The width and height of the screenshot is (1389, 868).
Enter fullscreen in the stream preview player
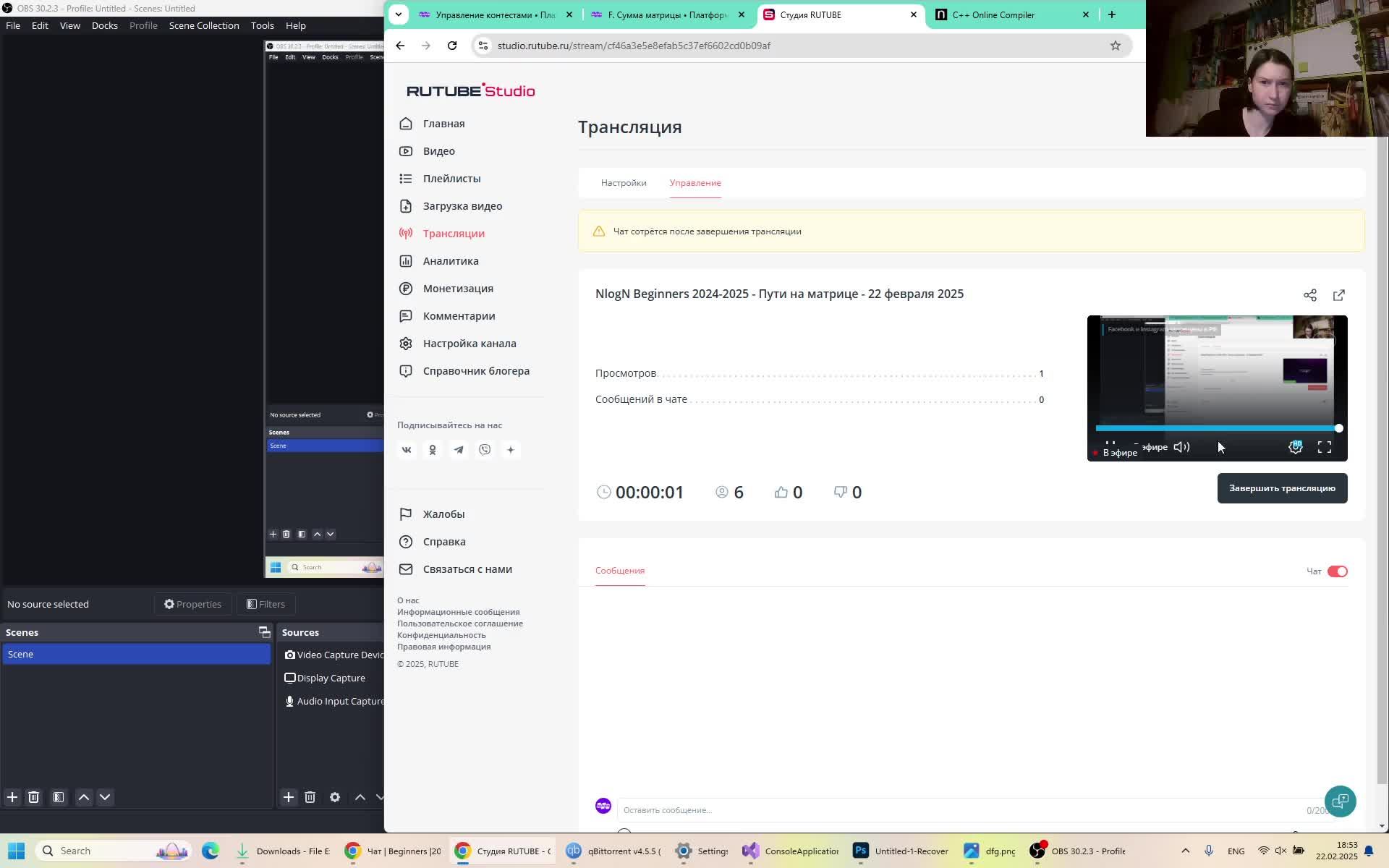coord(1324,447)
